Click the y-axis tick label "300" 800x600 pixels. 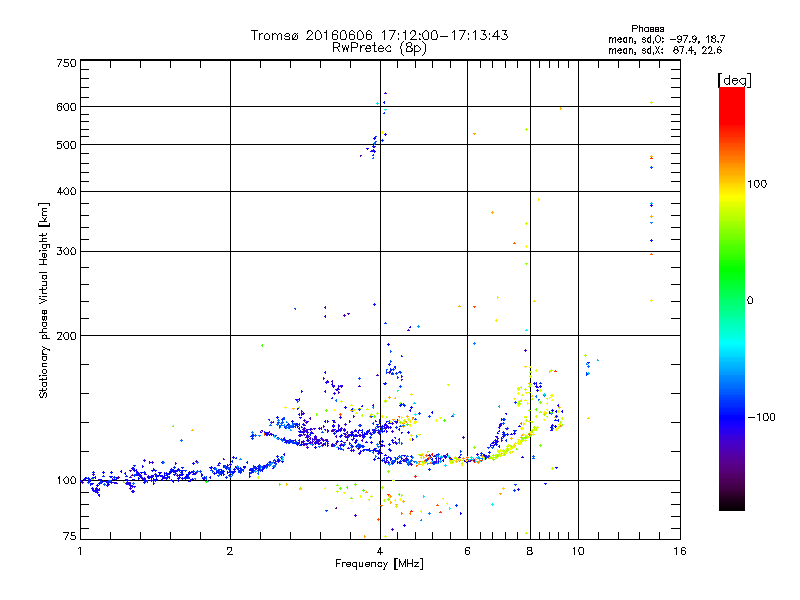click(66, 252)
